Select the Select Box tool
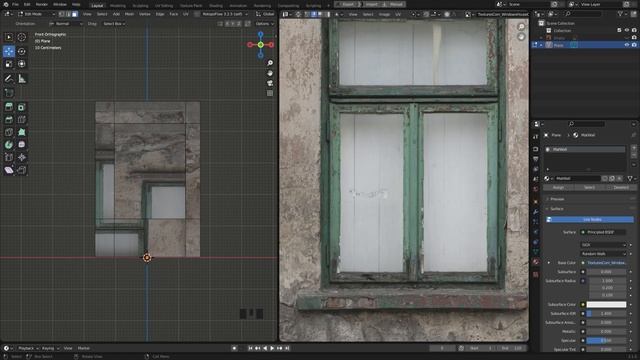Viewport: 640px width, 360px height. [9, 37]
